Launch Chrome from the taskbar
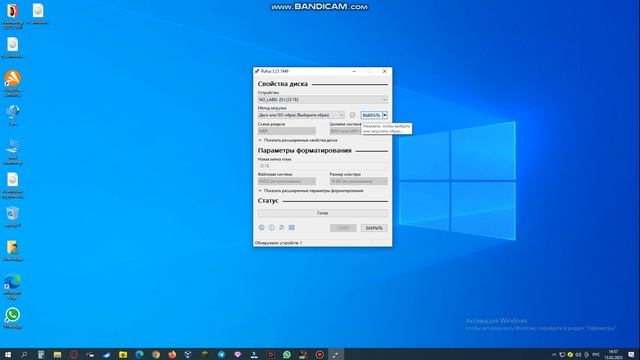 point(156,354)
